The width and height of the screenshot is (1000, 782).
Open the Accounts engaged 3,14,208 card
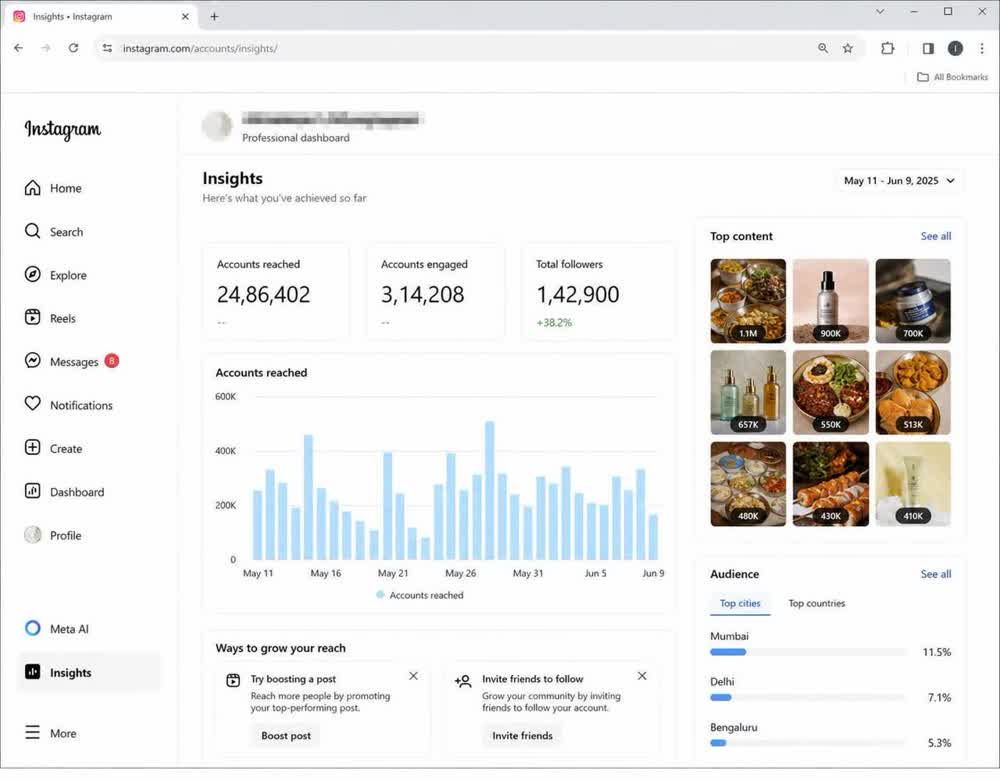[x=436, y=291]
